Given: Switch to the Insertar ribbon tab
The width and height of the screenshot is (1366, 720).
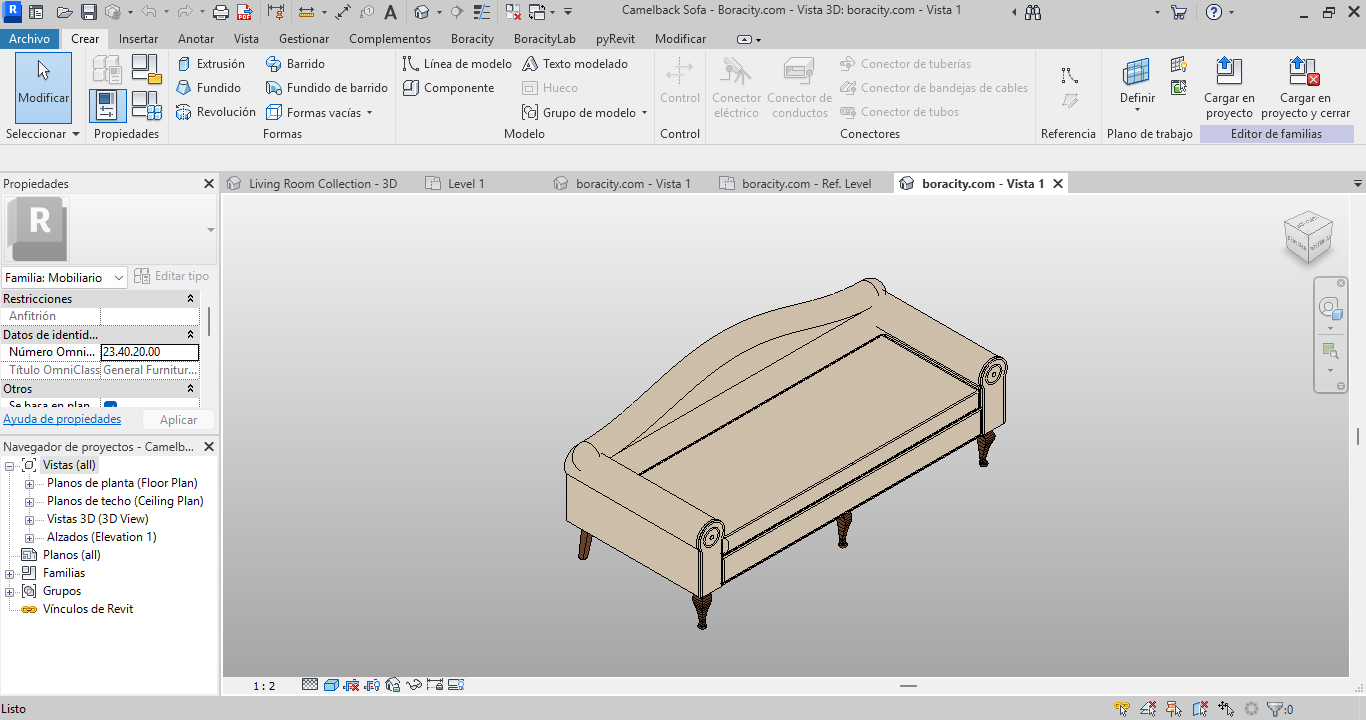Looking at the screenshot, I should point(138,39).
